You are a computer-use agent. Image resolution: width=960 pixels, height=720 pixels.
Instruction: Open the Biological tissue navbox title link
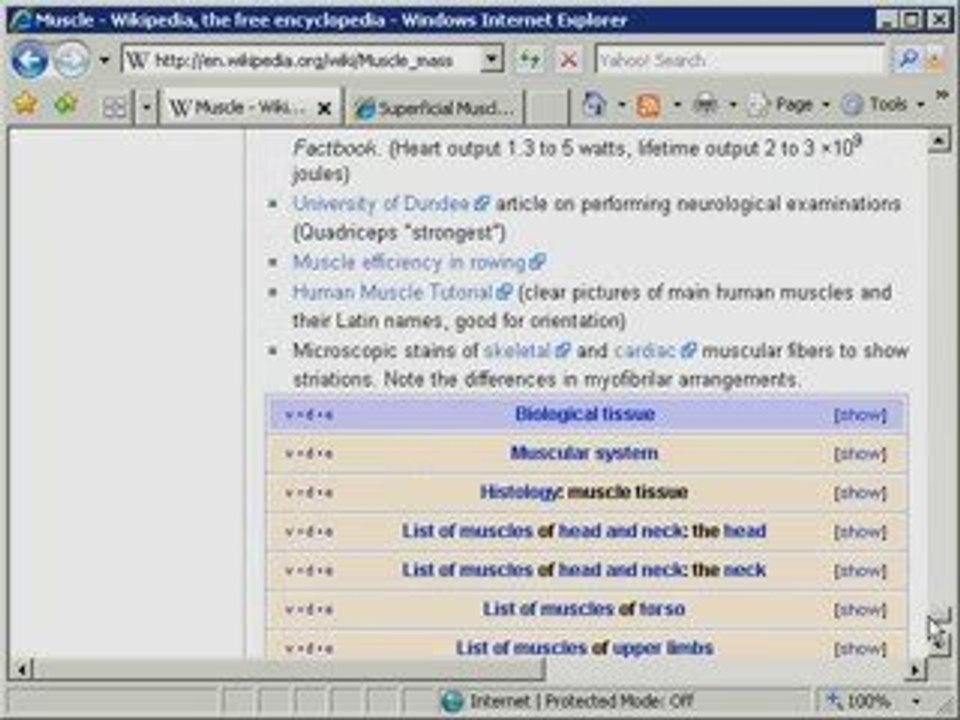point(585,414)
